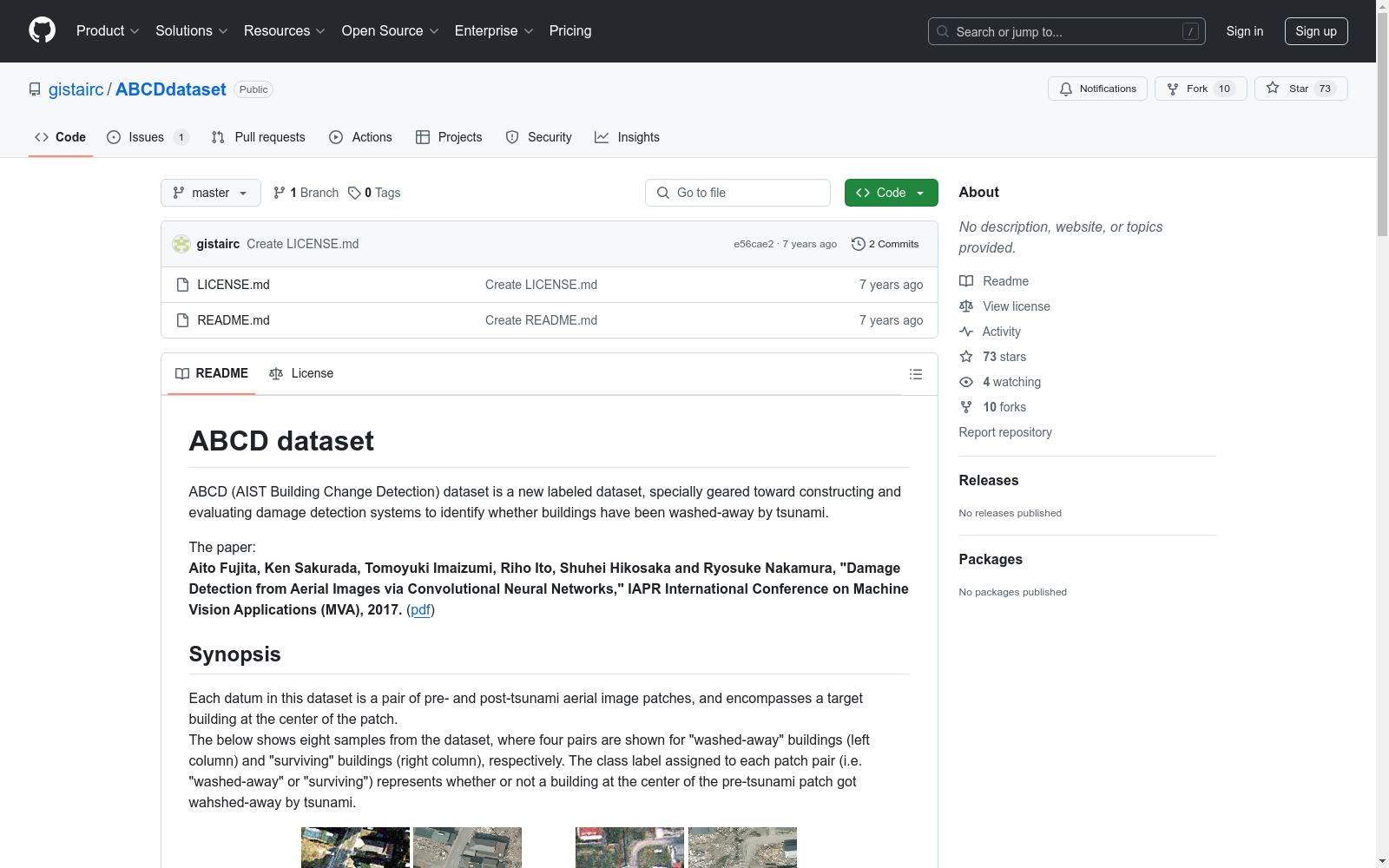The width and height of the screenshot is (1389, 868).
Task: Click the Activity pulse icon
Action: coord(966,331)
